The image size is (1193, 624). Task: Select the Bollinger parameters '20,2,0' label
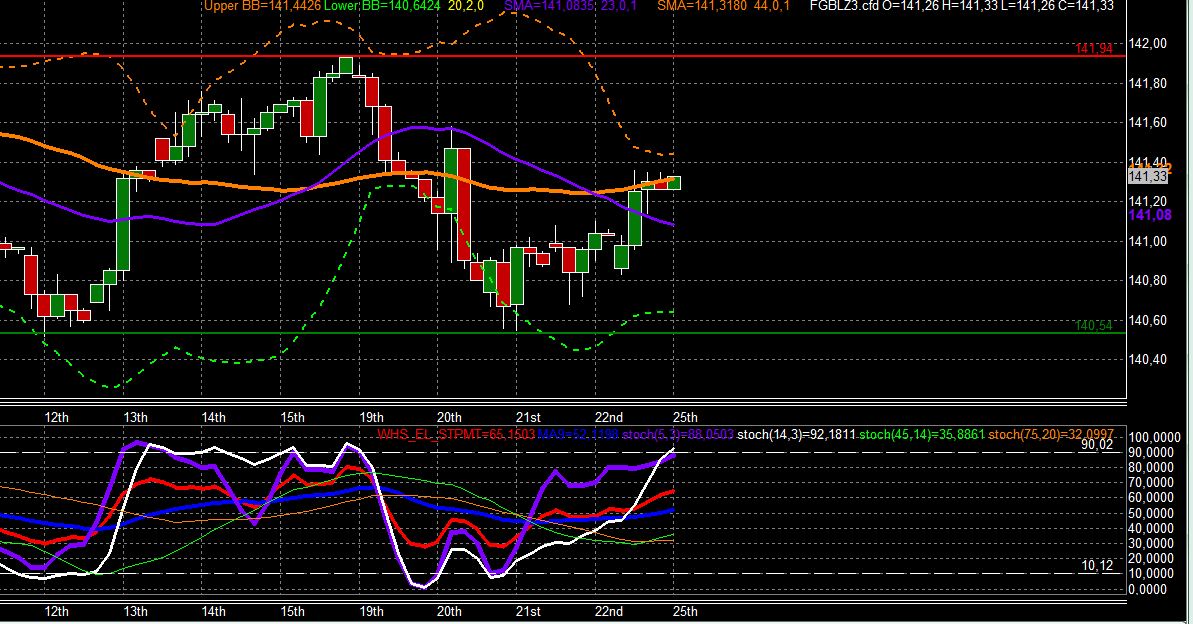466,6
